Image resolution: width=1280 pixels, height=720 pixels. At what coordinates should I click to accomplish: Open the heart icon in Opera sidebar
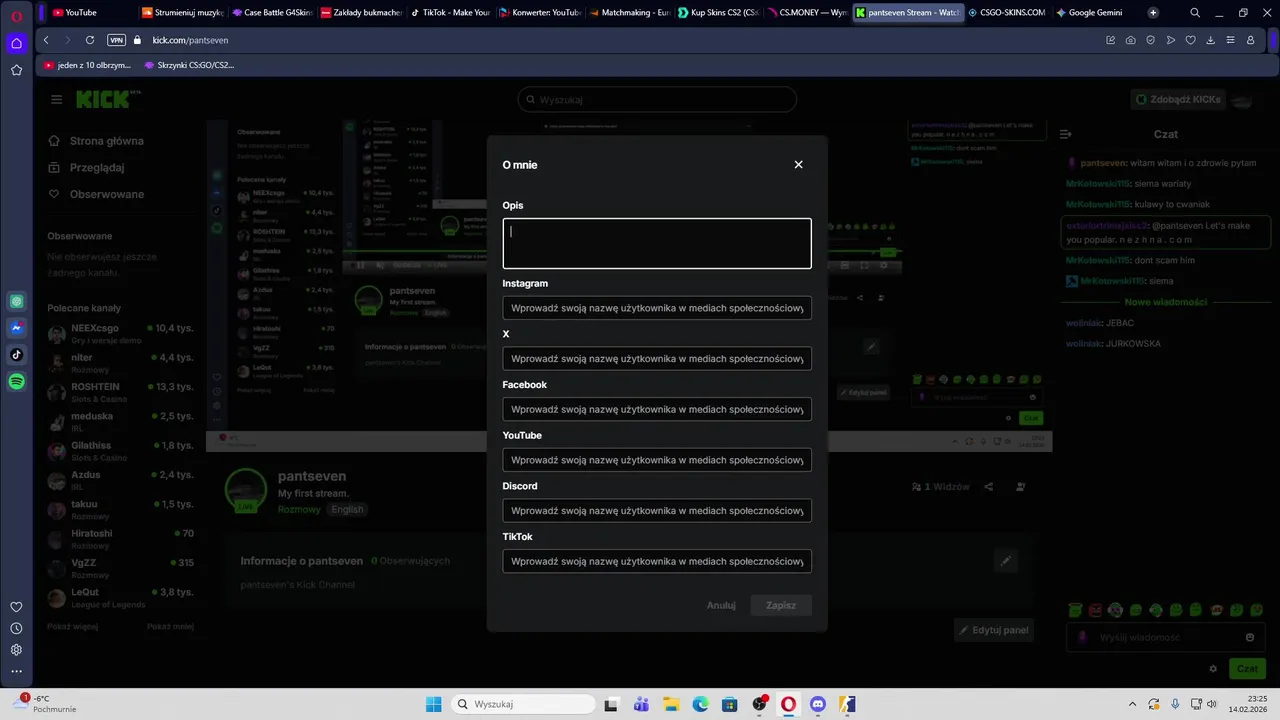[x=16, y=607]
